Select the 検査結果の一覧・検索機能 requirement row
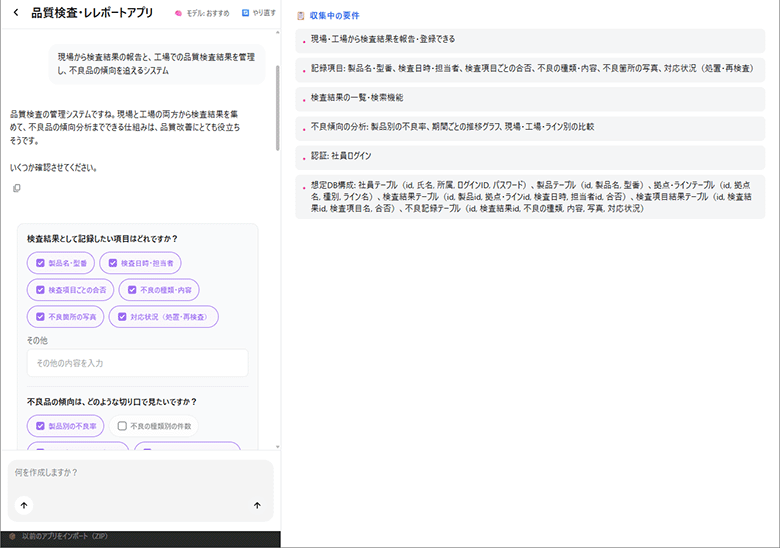Screen dimensions: 780x548 pos(530,98)
